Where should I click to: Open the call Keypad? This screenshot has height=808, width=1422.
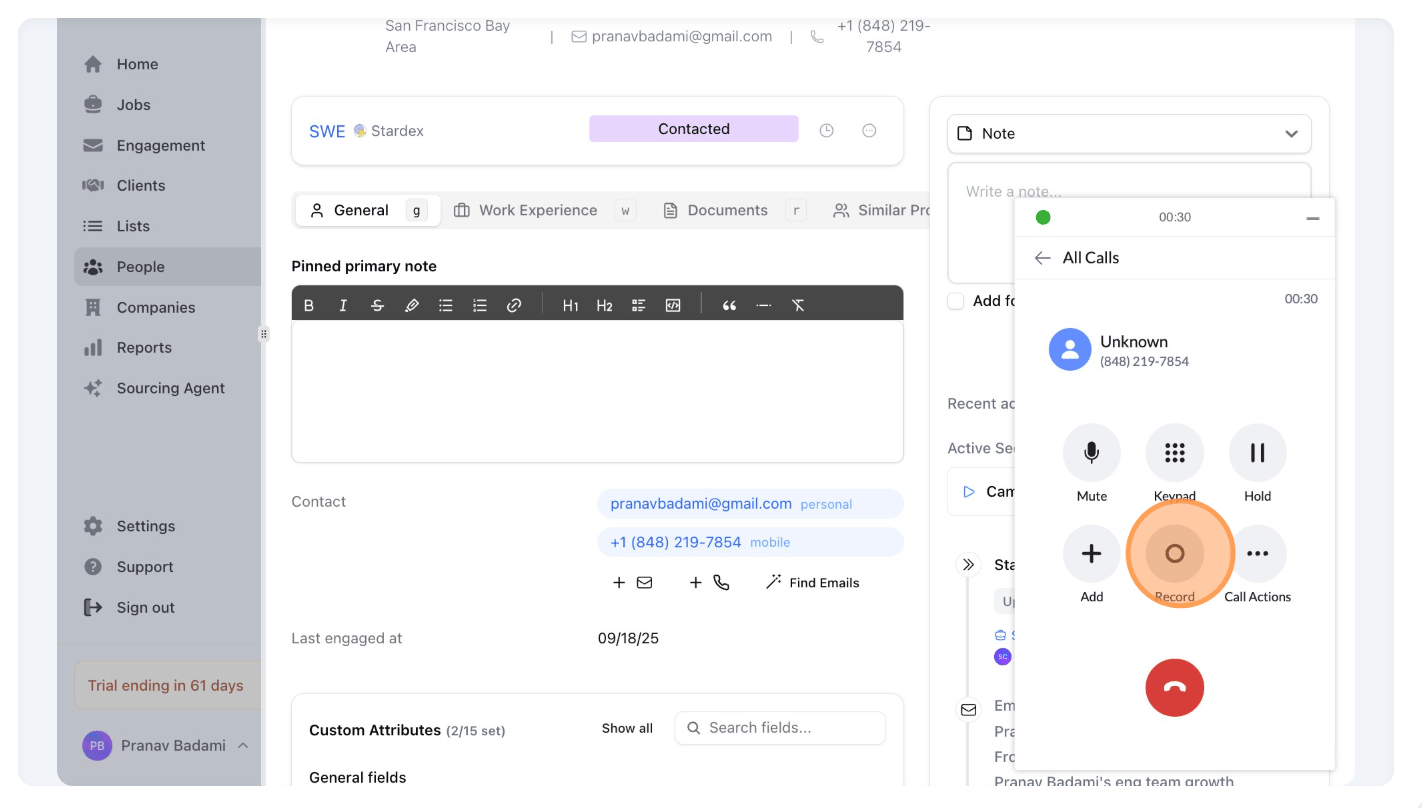point(1174,453)
